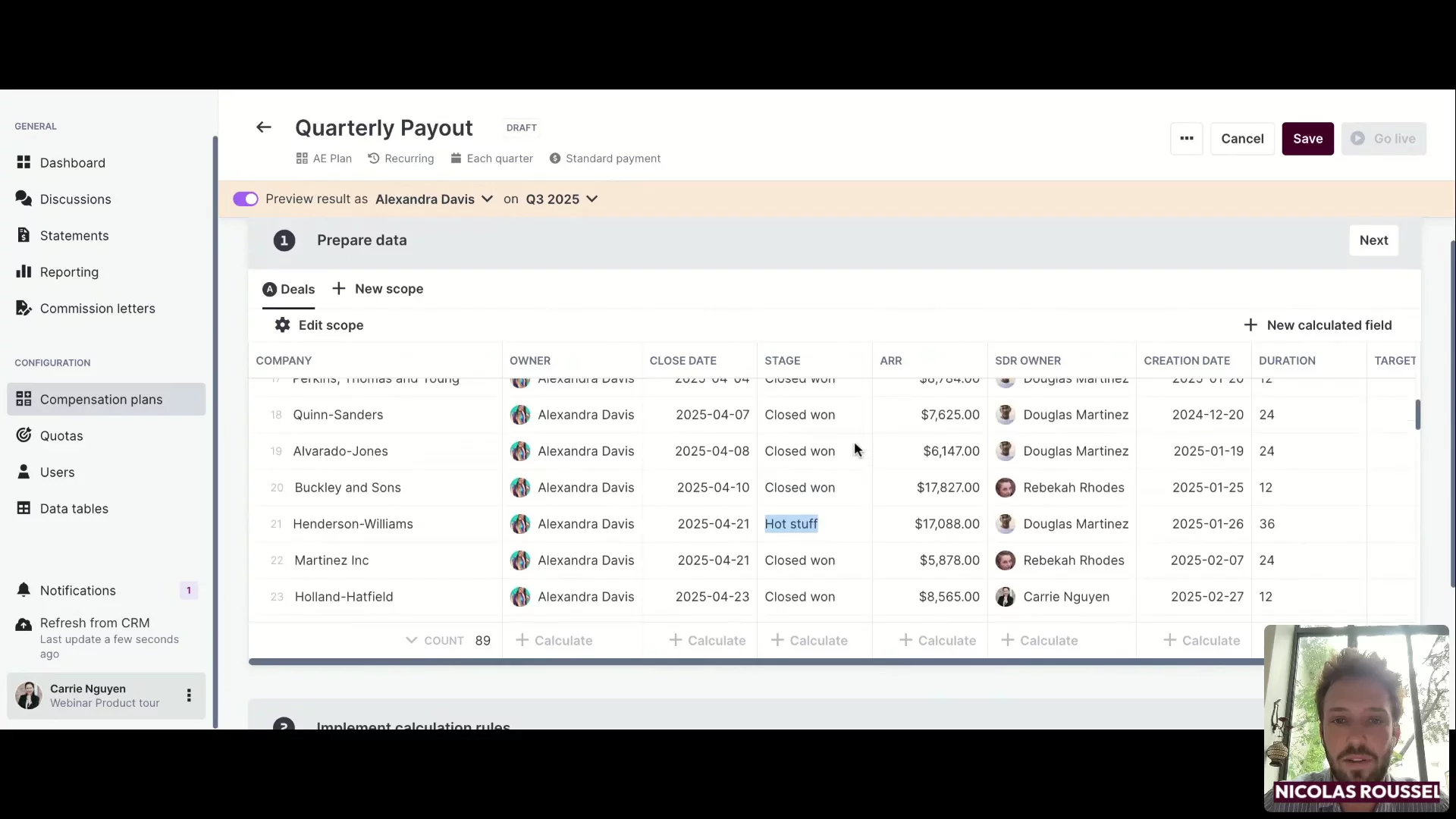Add a calculation under the Creation Date column
The height and width of the screenshot is (819, 1456).
click(1202, 641)
